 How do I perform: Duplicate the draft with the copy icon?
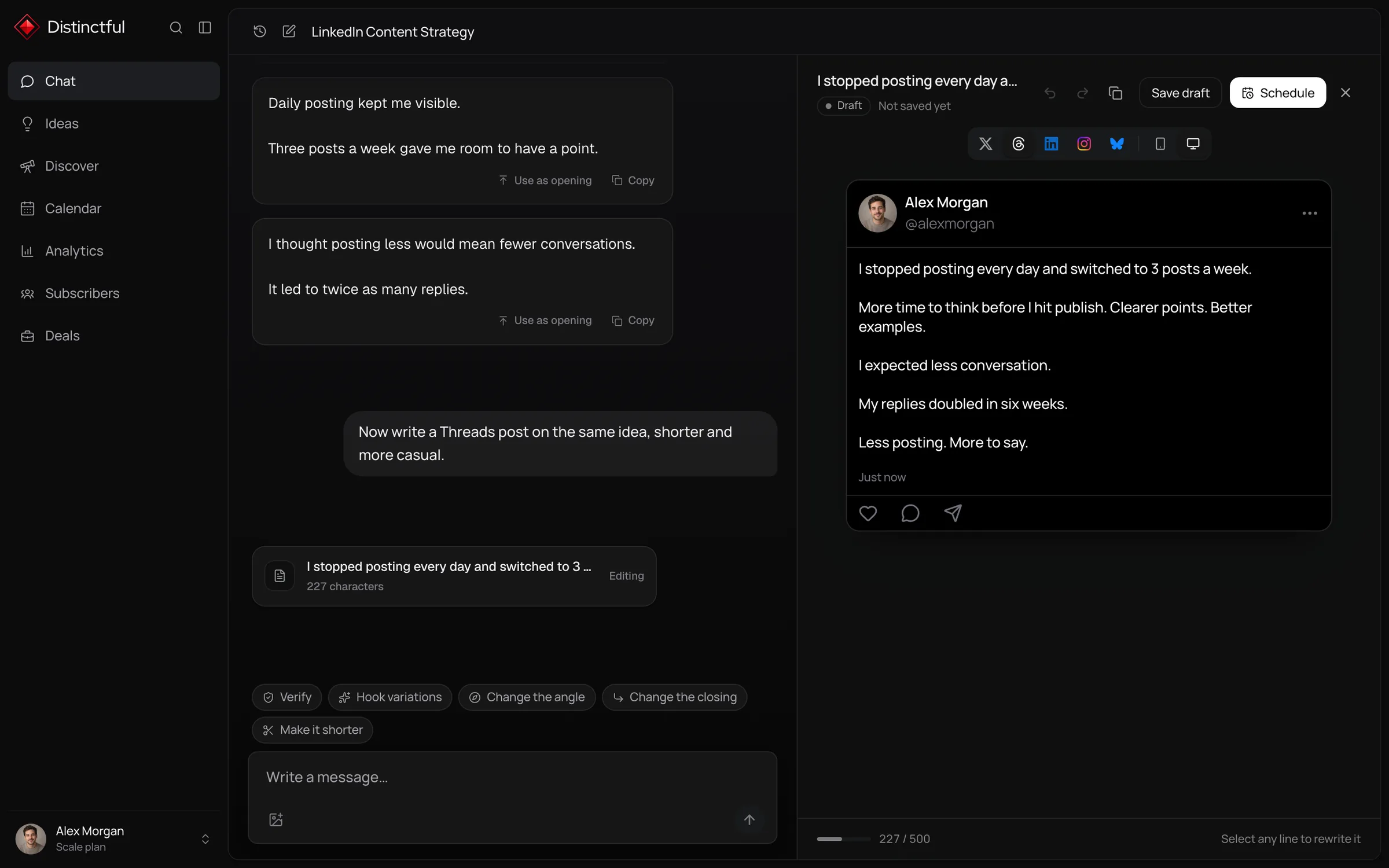(1115, 93)
